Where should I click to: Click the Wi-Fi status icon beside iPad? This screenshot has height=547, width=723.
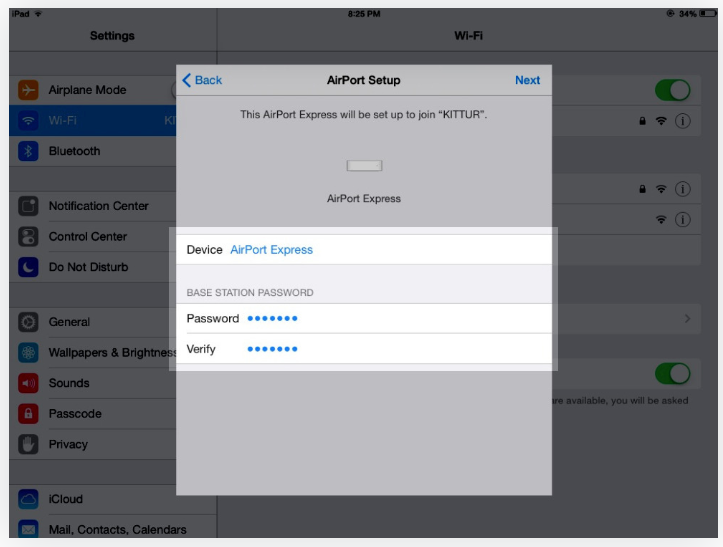38,14
